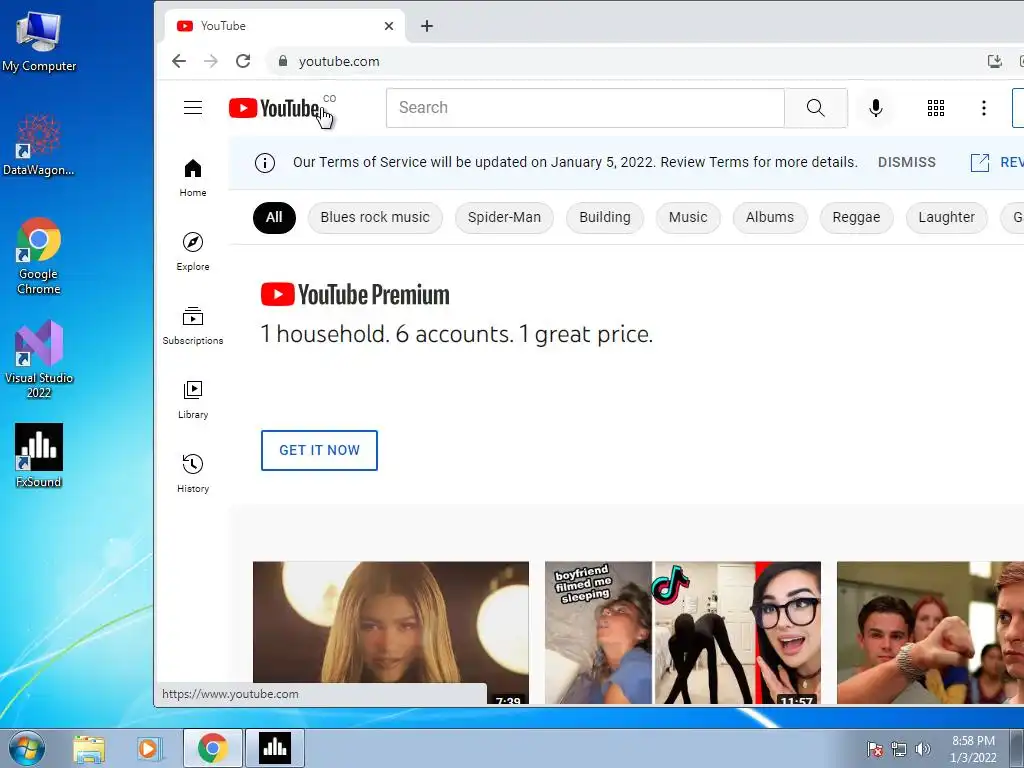Click the YouTube Premium banner logo
Viewport: 1024px width, 768px height.
[355, 295]
